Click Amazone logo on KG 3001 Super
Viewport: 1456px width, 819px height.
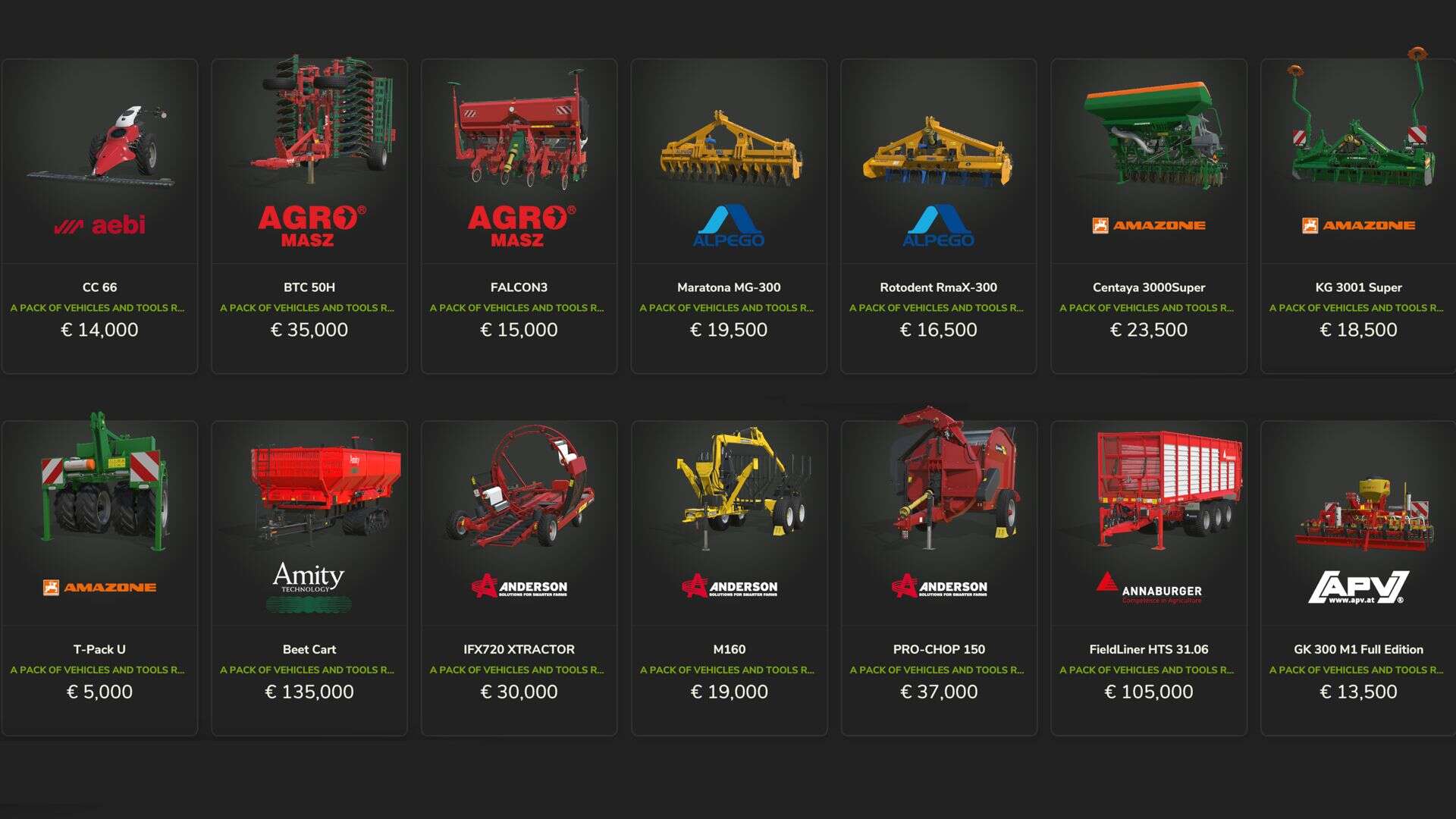(x=1358, y=225)
